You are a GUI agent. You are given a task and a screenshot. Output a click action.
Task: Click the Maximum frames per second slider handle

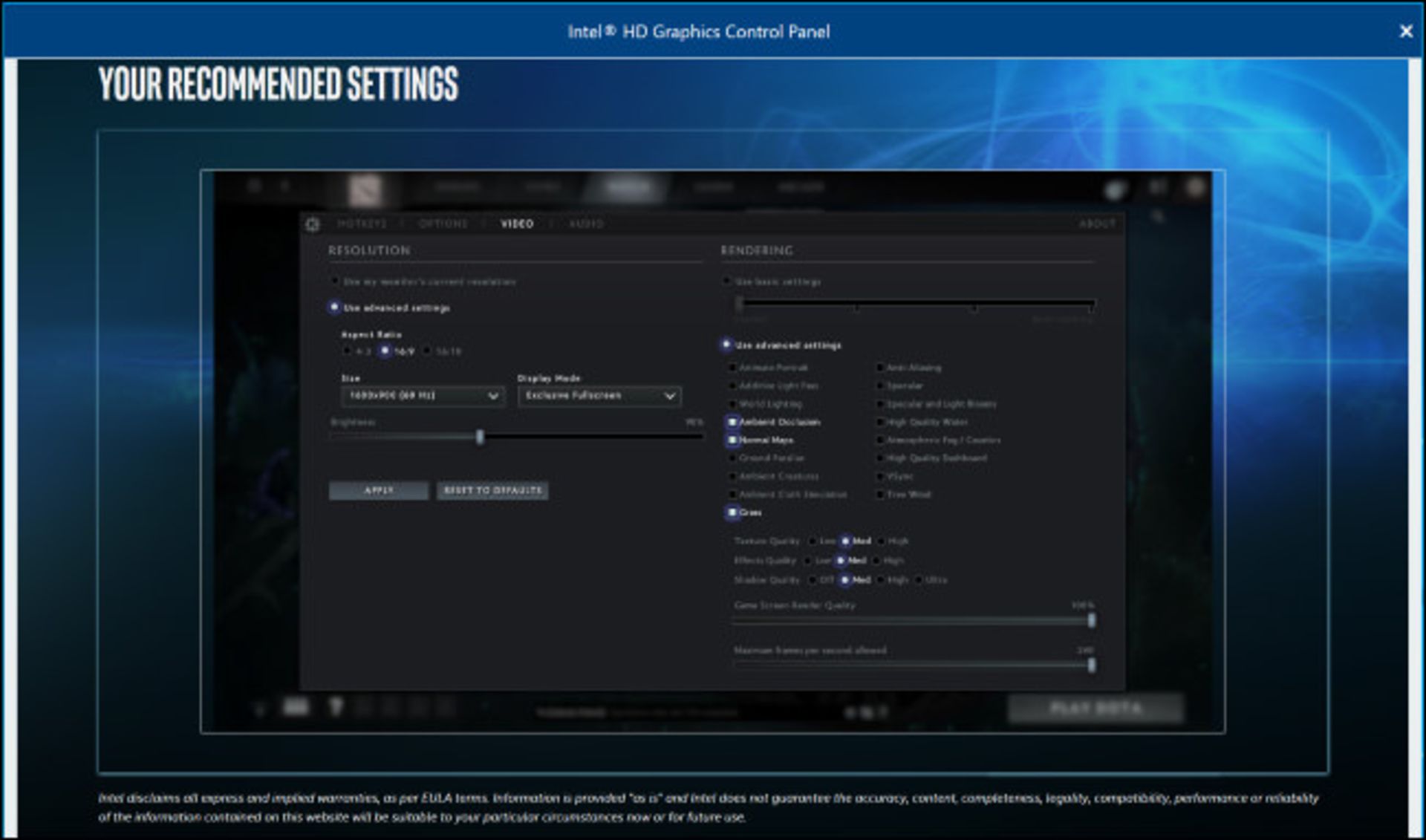click(x=1091, y=665)
